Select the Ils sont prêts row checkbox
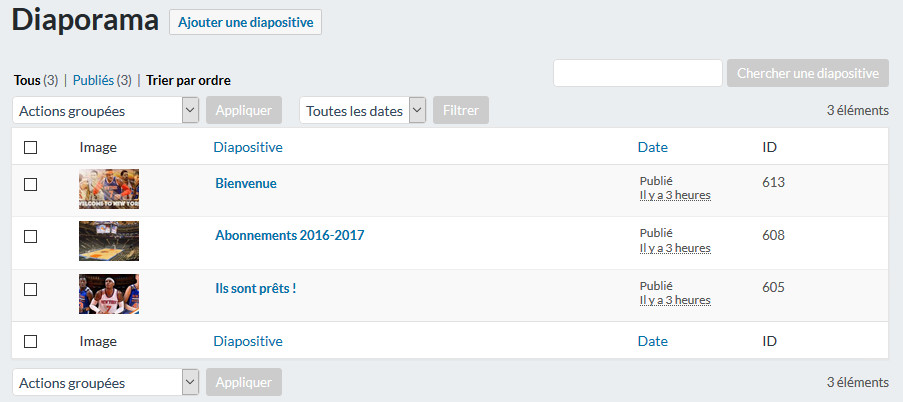Viewport: 903px width, 402px height. click(x=31, y=289)
